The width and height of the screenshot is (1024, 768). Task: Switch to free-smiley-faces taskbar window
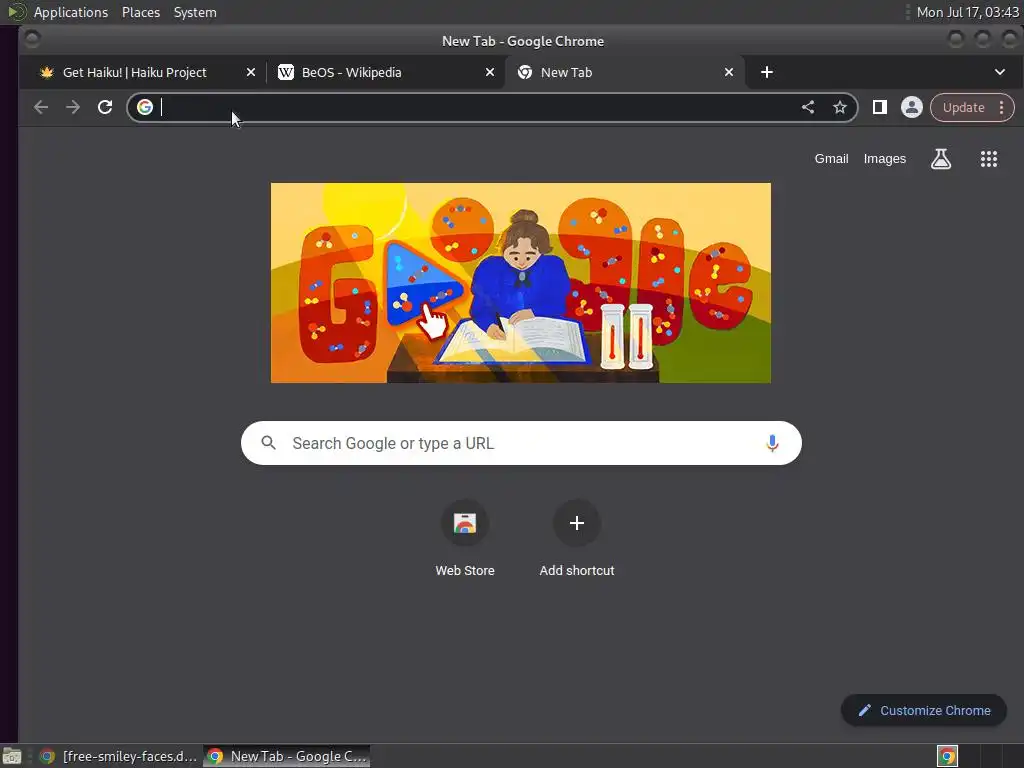(x=118, y=756)
